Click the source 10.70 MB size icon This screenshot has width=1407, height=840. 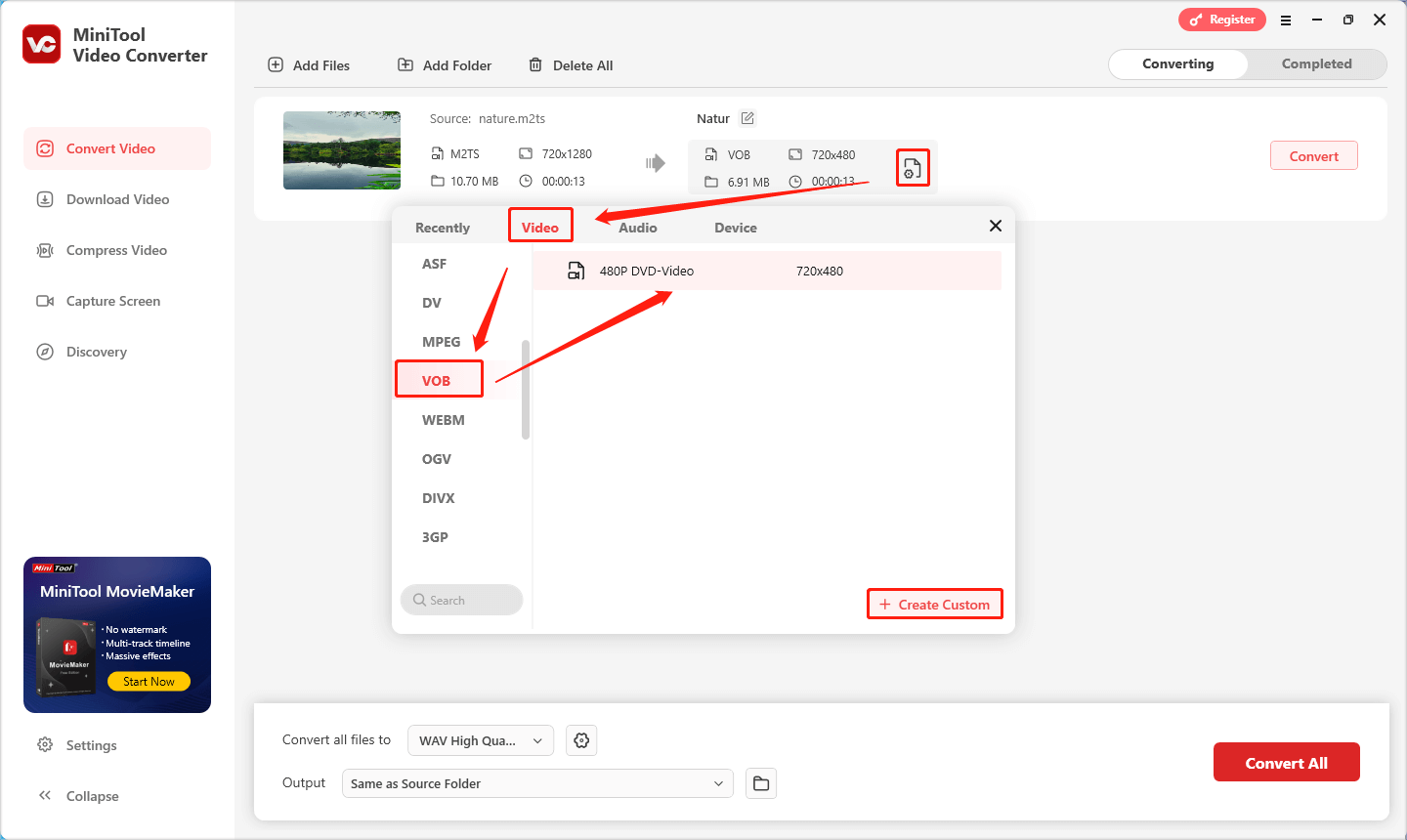click(438, 181)
